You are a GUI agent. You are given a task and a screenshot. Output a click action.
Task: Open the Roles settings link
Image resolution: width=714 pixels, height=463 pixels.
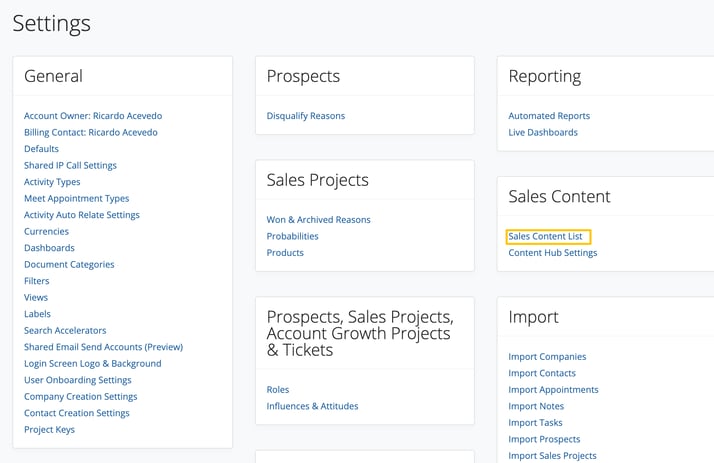coord(278,390)
